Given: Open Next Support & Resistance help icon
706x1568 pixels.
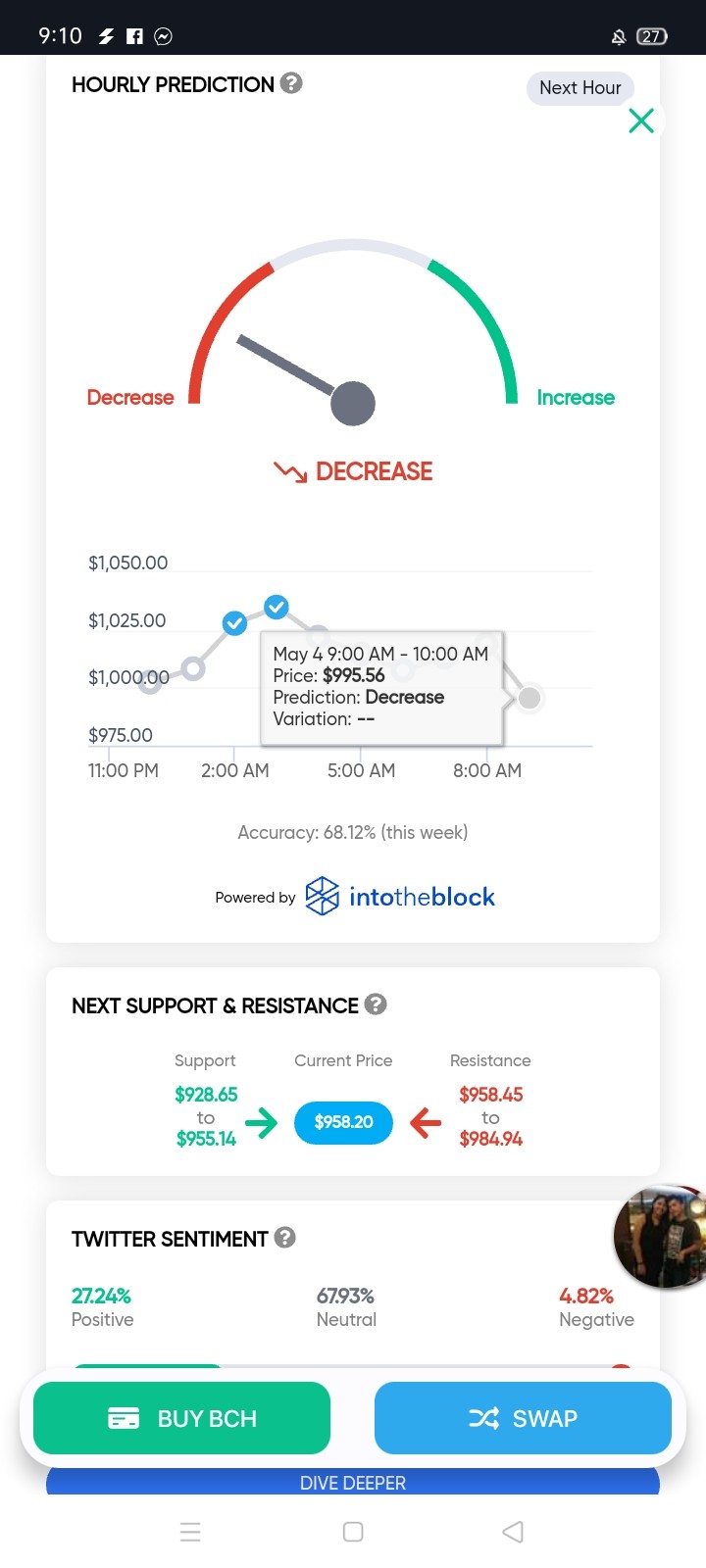Looking at the screenshot, I should point(376,1004).
